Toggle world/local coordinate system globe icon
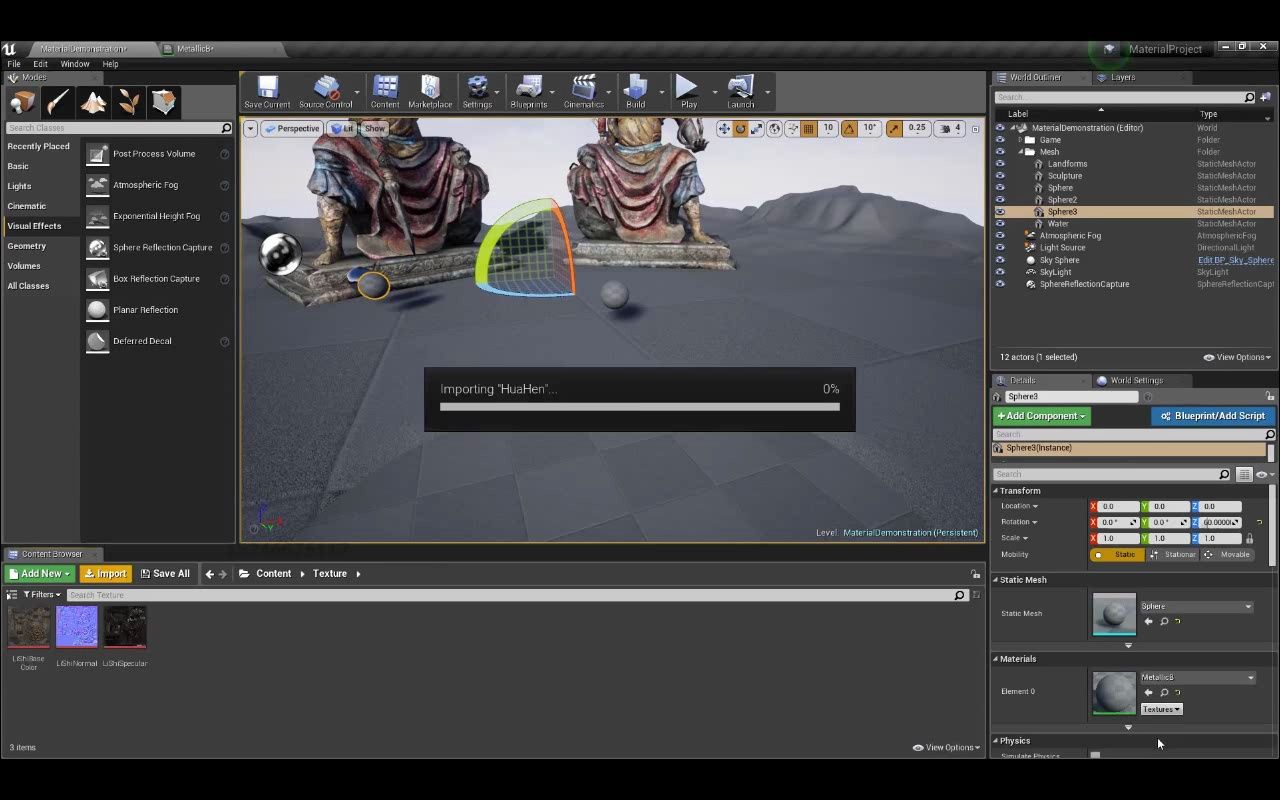 click(x=774, y=128)
